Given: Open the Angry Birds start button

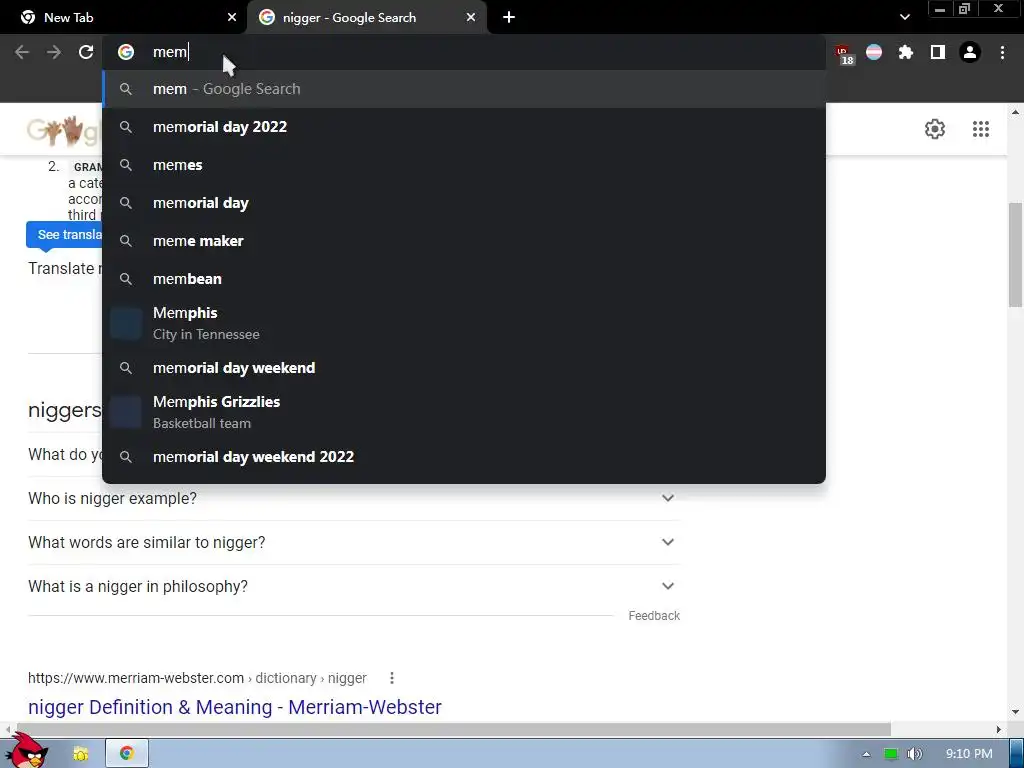Looking at the screenshot, I should point(27,751).
